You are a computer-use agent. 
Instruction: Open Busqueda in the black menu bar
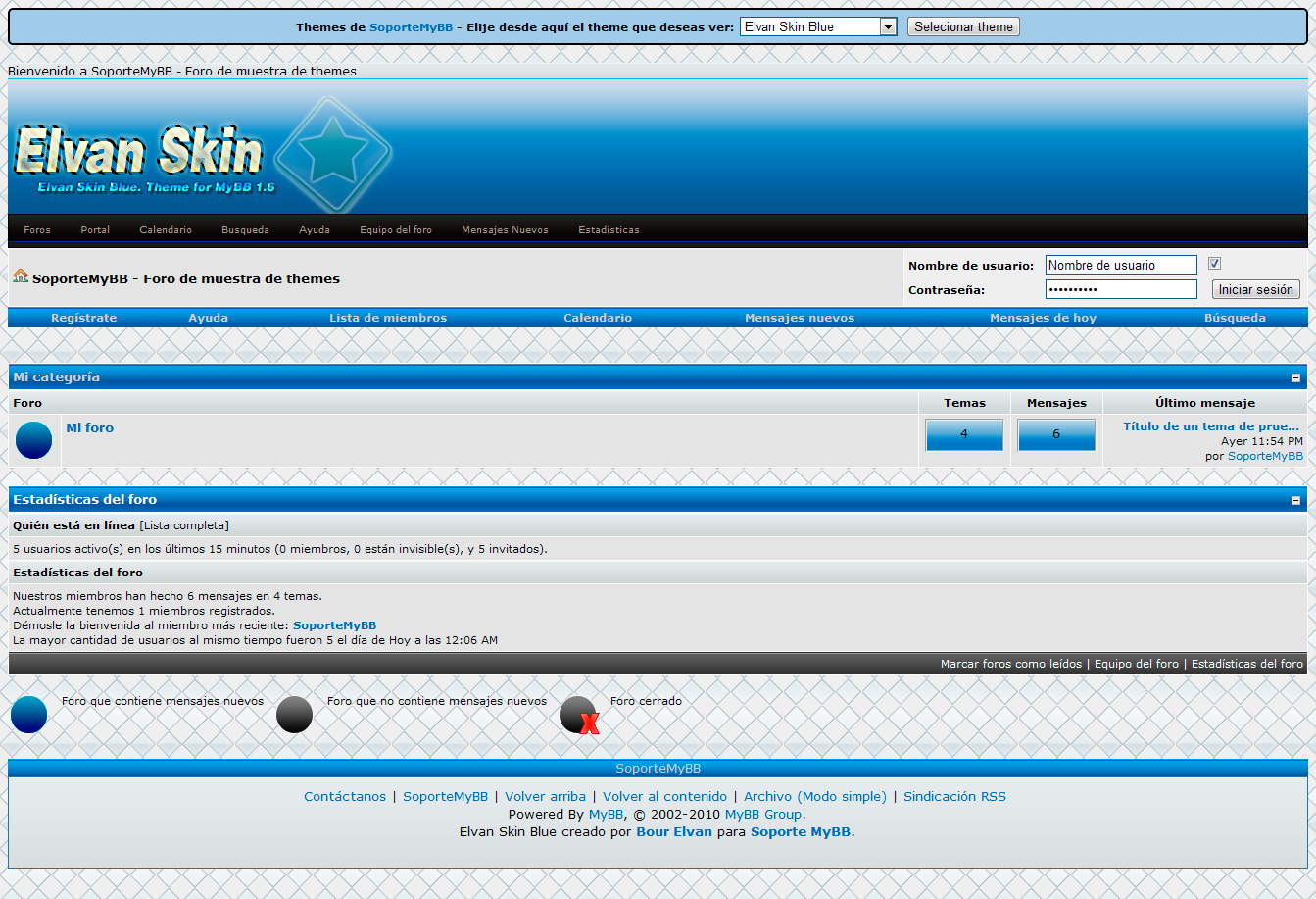245,230
